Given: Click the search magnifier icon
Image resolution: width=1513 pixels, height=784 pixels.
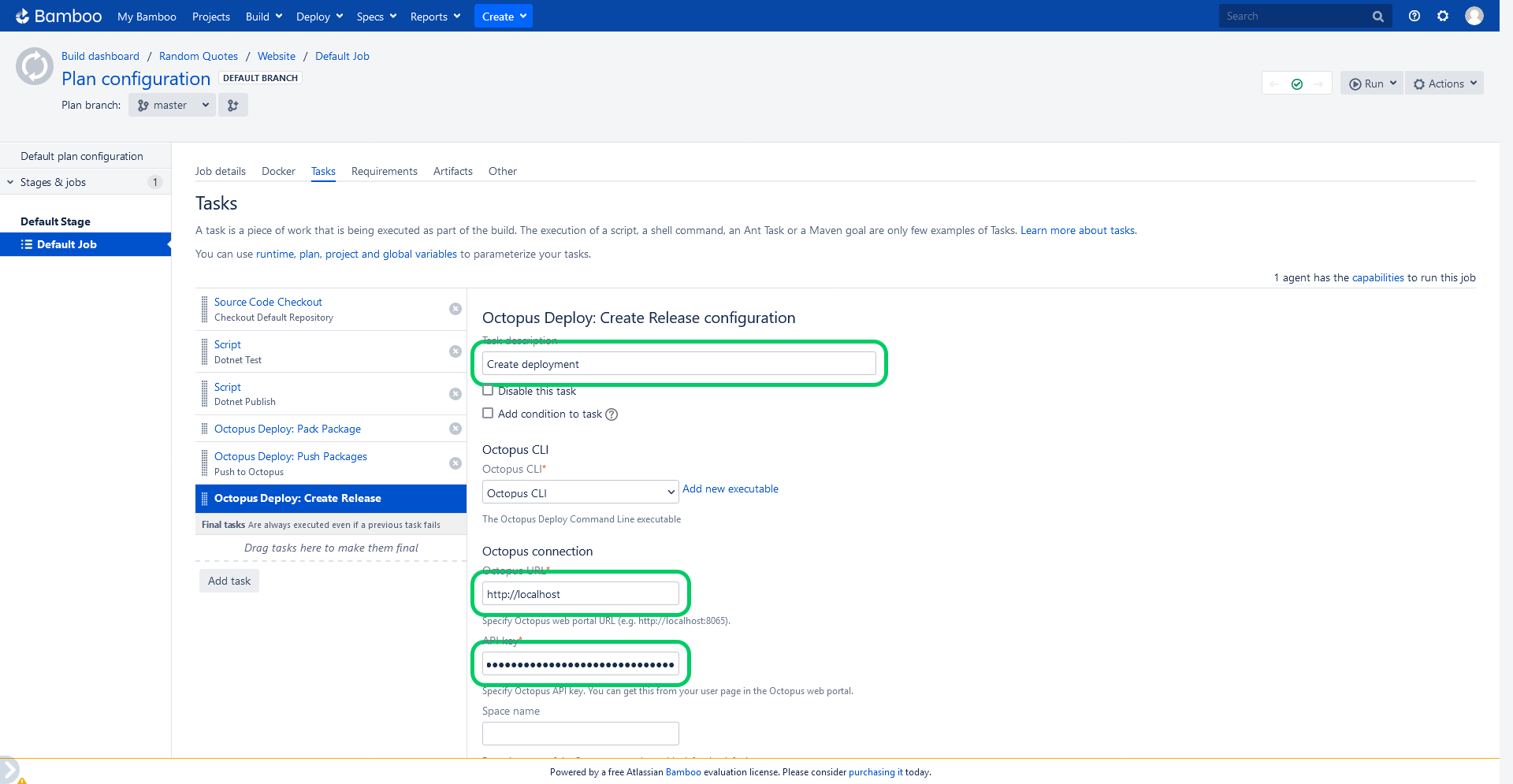Looking at the screenshot, I should click(1377, 17).
